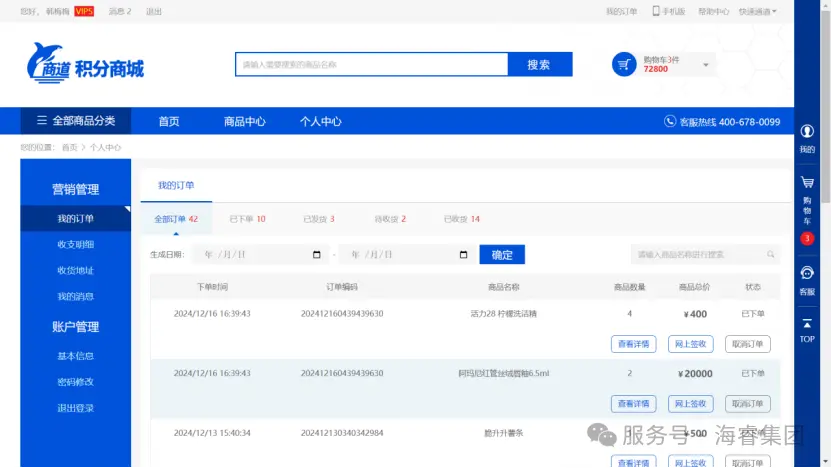Open the 购物车 icon in right sidebar
Image resolution: width=831 pixels, height=468 pixels.
806,183
